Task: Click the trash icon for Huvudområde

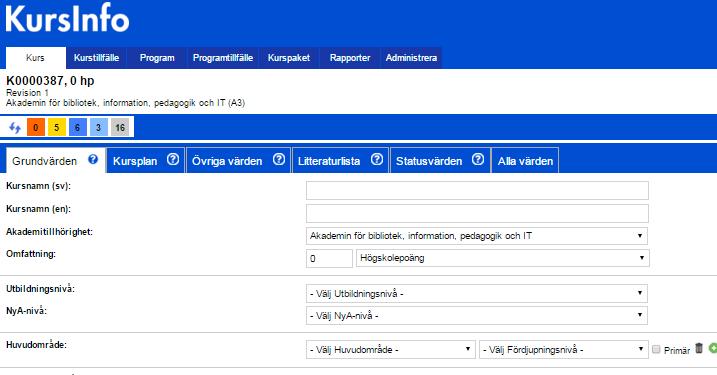Action: click(699, 348)
